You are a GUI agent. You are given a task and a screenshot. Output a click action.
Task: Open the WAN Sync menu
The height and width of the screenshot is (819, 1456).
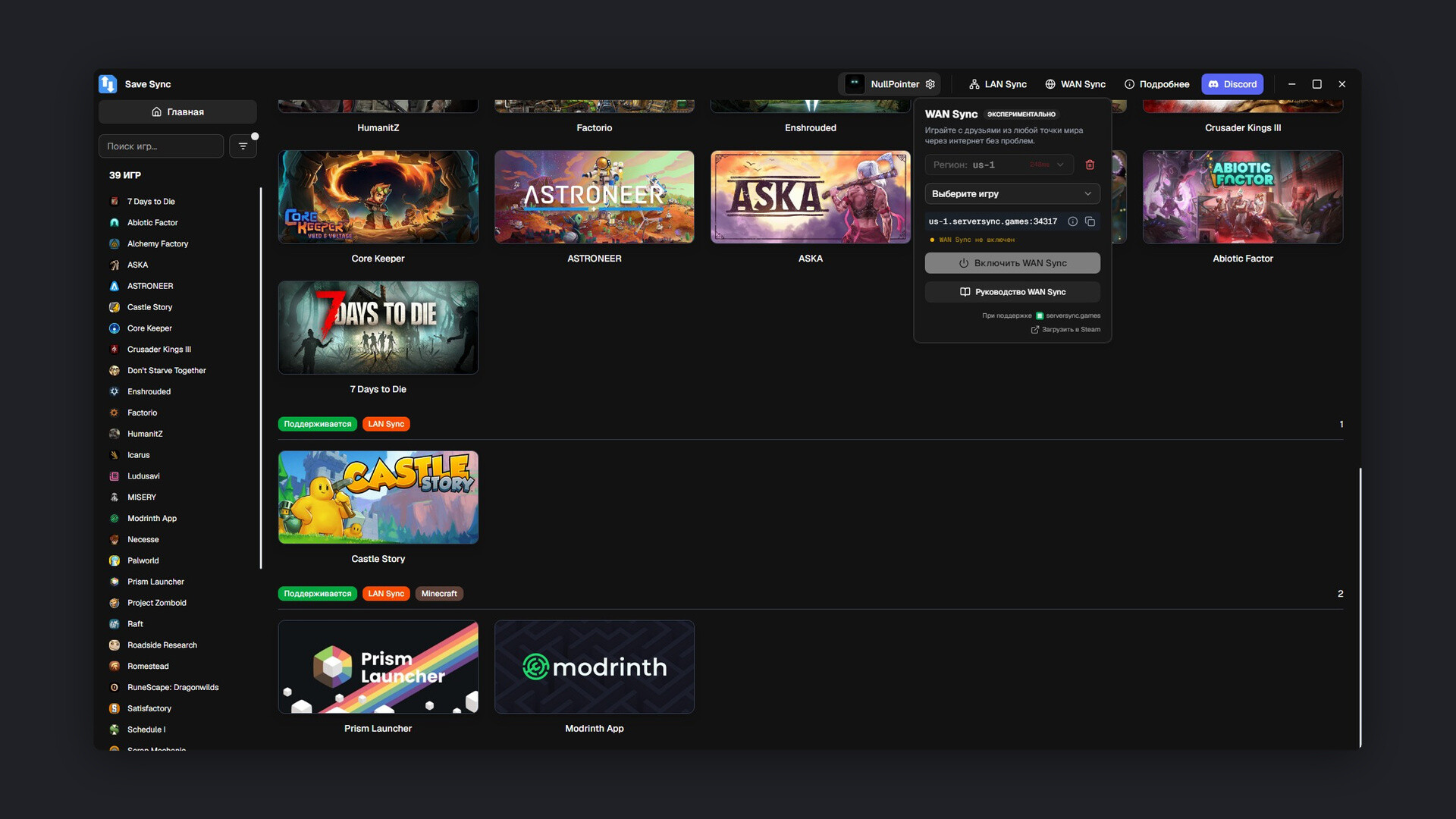click(x=1075, y=84)
